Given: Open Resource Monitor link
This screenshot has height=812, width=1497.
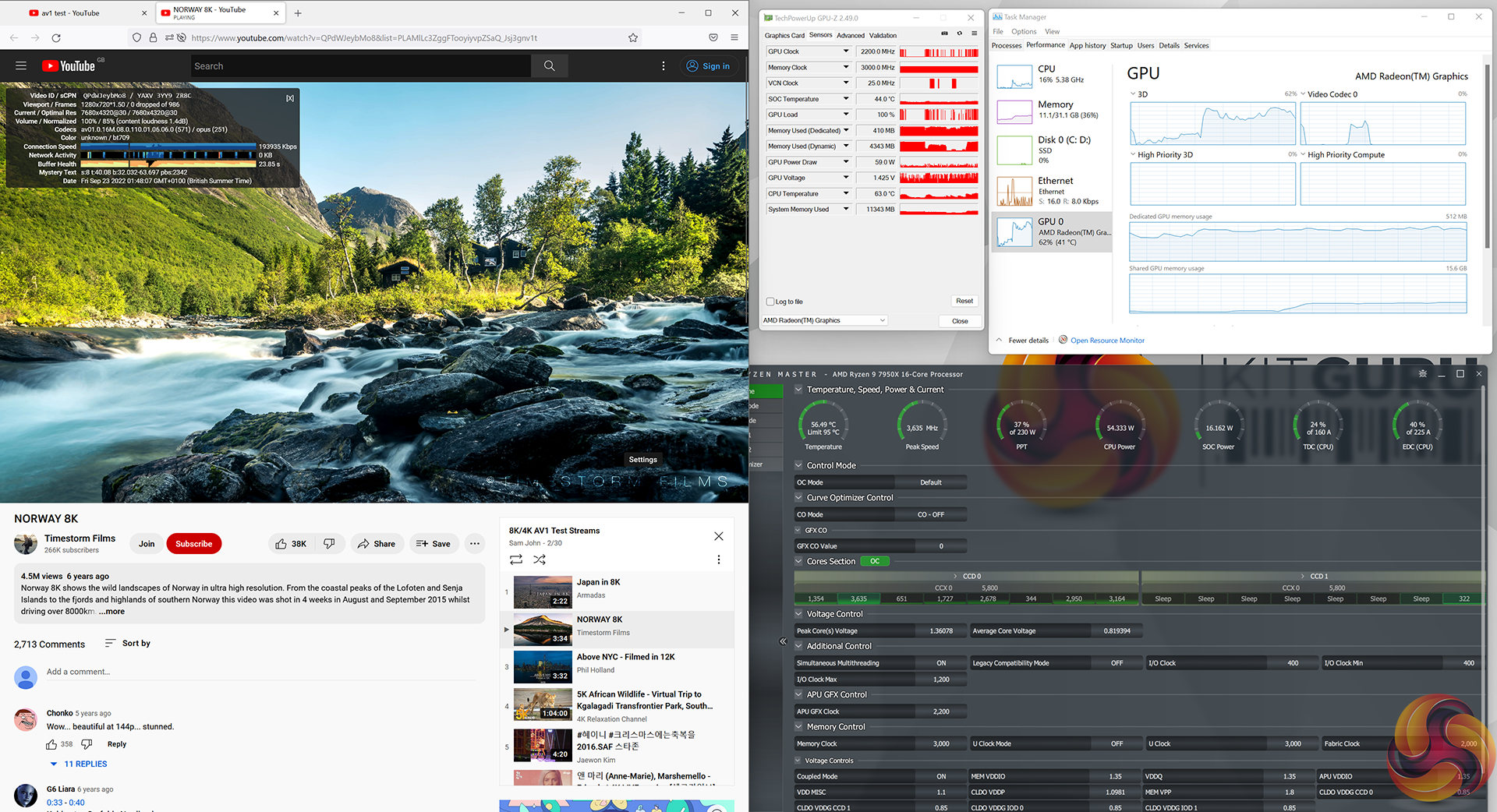Looking at the screenshot, I should pos(1107,341).
